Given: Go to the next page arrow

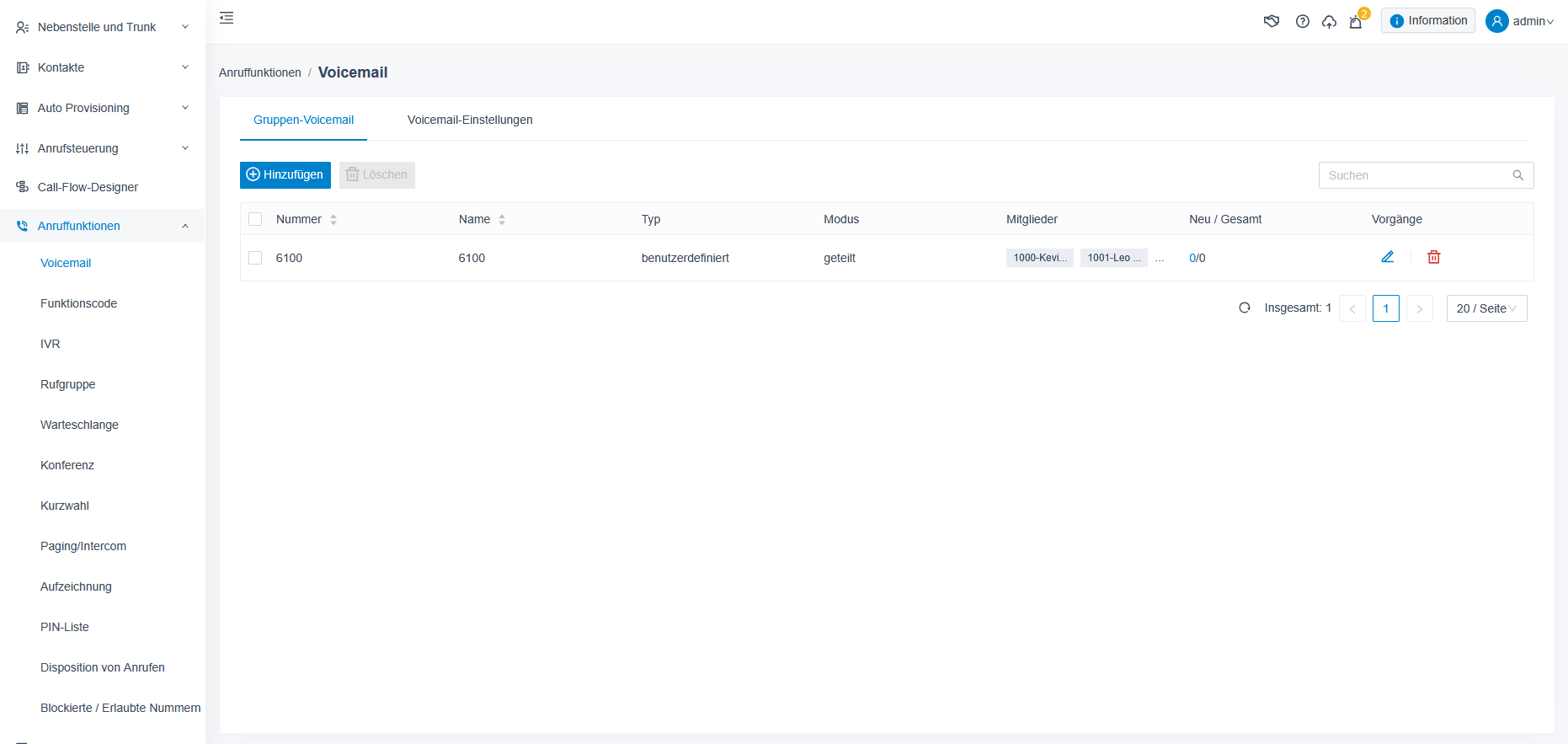Looking at the screenshot, I should coord(1420,308).
